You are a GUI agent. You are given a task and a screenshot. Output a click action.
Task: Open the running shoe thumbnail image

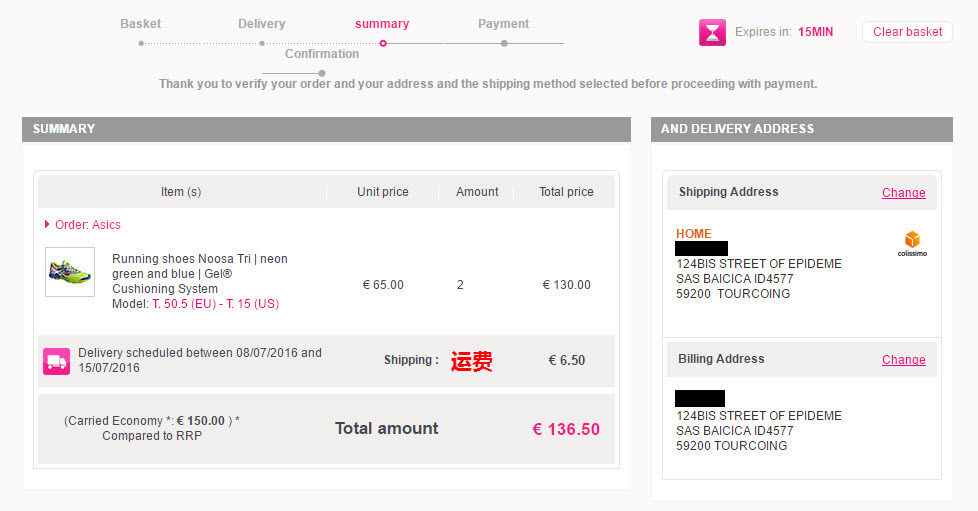70,271
